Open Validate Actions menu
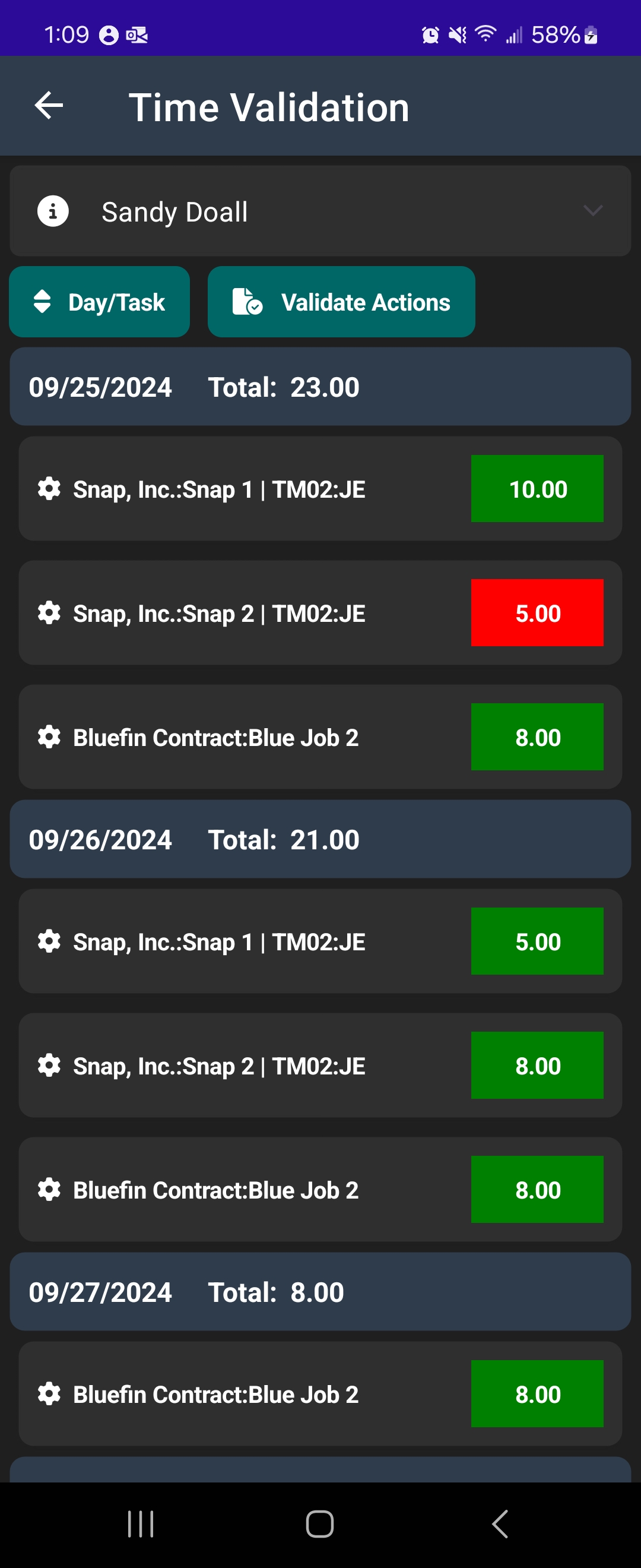The width and height of the screenshot is (641, 1568). point(341,302)
